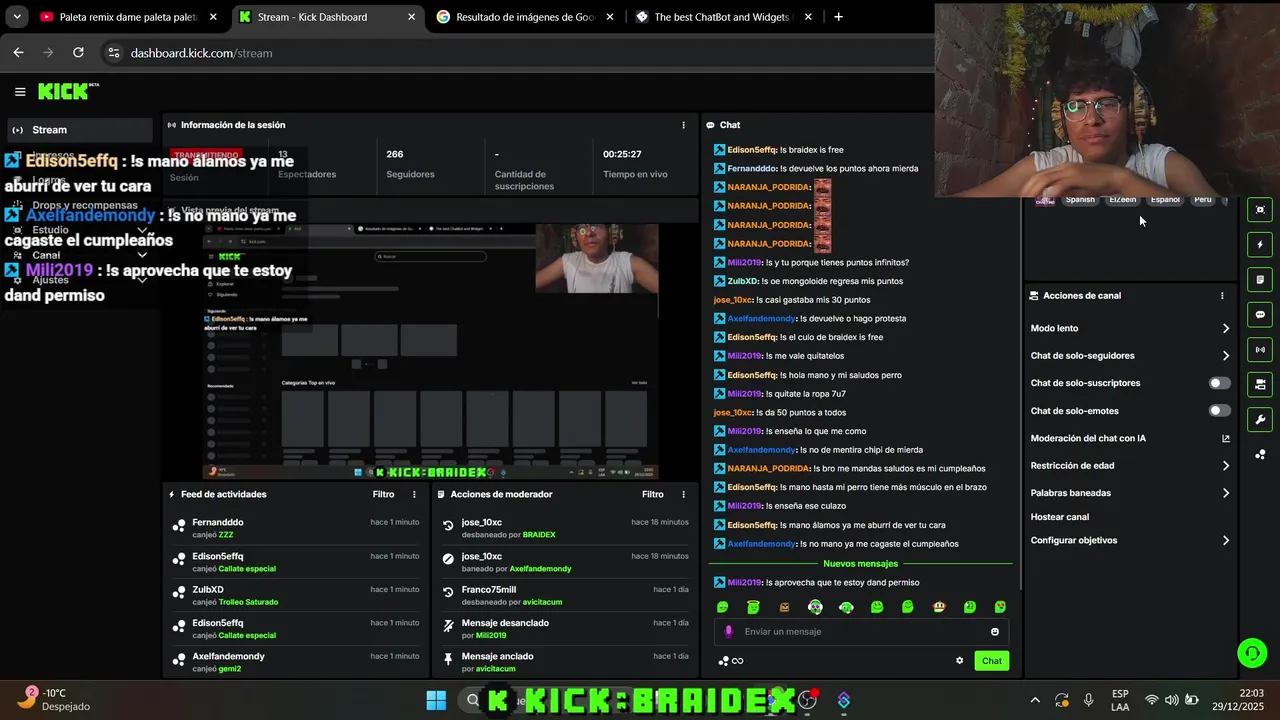Click the Peru stream tag
The height and width of the screenshot is (720, 1280).
(1203, 200)
